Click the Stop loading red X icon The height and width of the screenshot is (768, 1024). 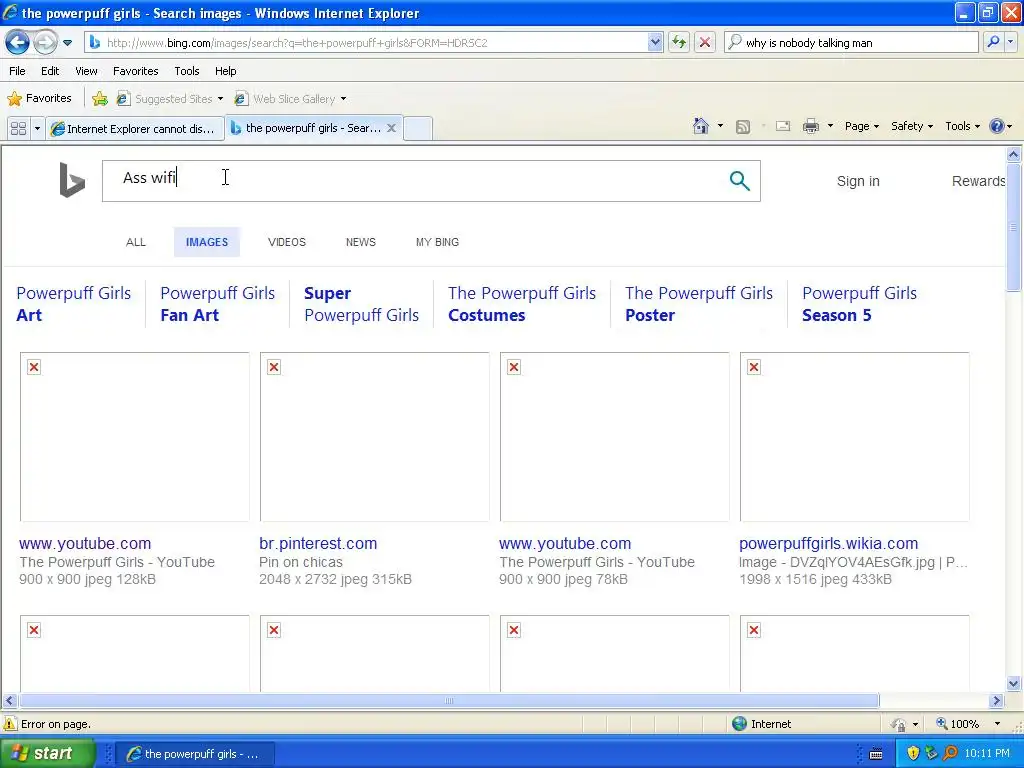point(705,43)
